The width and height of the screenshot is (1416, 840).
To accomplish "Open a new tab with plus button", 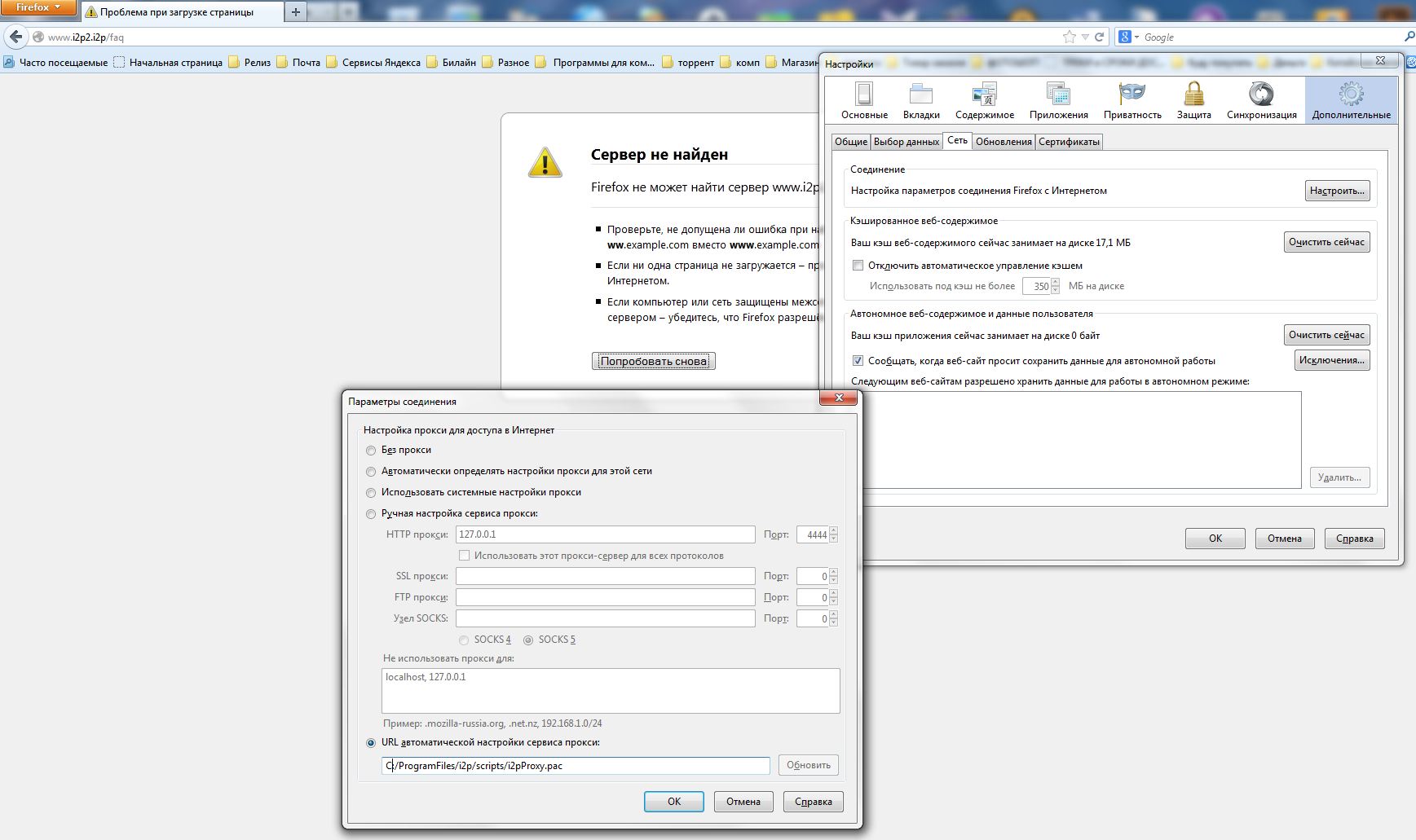I will click(295, 12).
